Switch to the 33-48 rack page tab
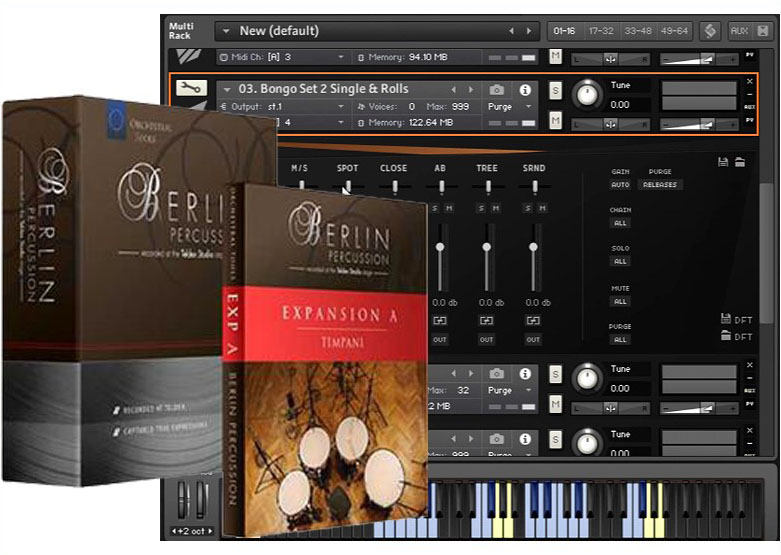This screenshot has width=781, height=555. pos(637,31)
